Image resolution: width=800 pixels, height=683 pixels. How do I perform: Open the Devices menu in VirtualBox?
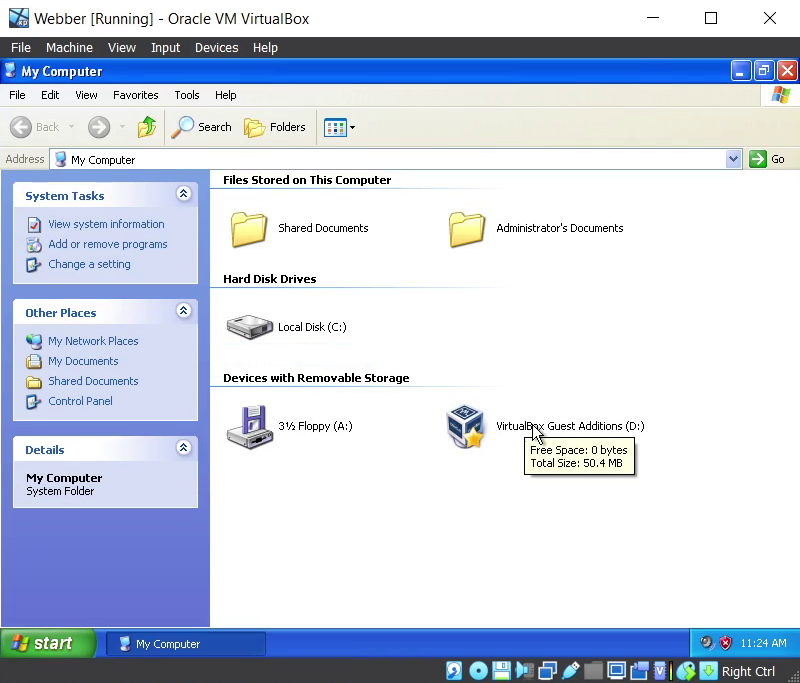click(216, 47)
